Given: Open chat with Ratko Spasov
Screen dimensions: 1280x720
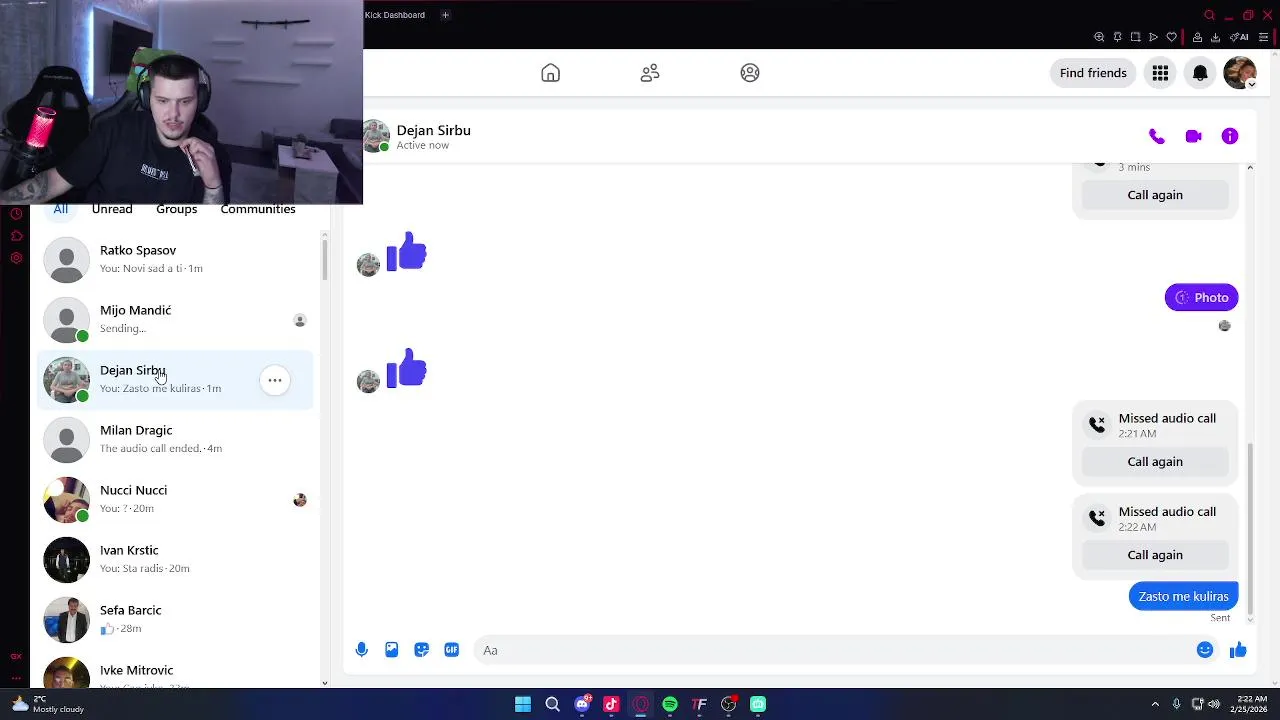Looking at the screenshot, I should click(175, 260).
